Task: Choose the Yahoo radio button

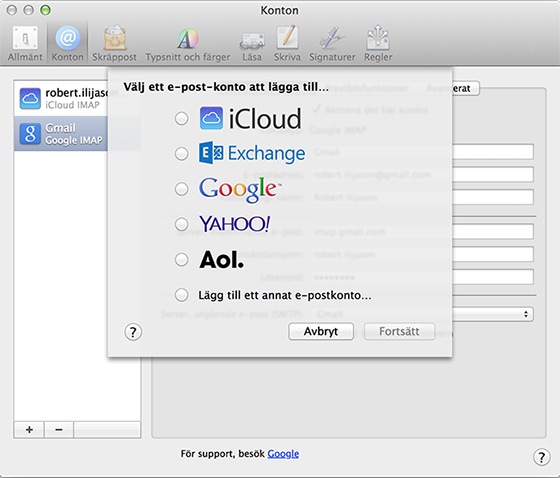Action: click(181, 224)
